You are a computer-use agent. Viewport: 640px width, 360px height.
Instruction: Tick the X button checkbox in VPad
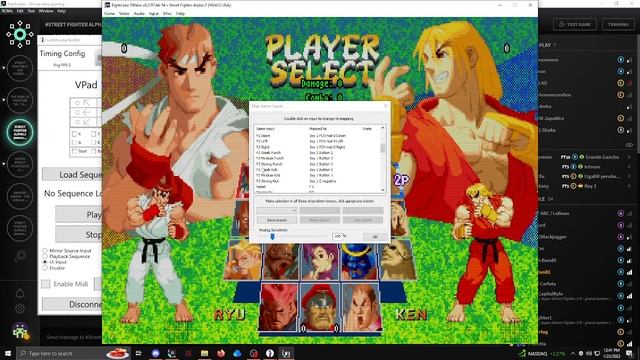74,134
